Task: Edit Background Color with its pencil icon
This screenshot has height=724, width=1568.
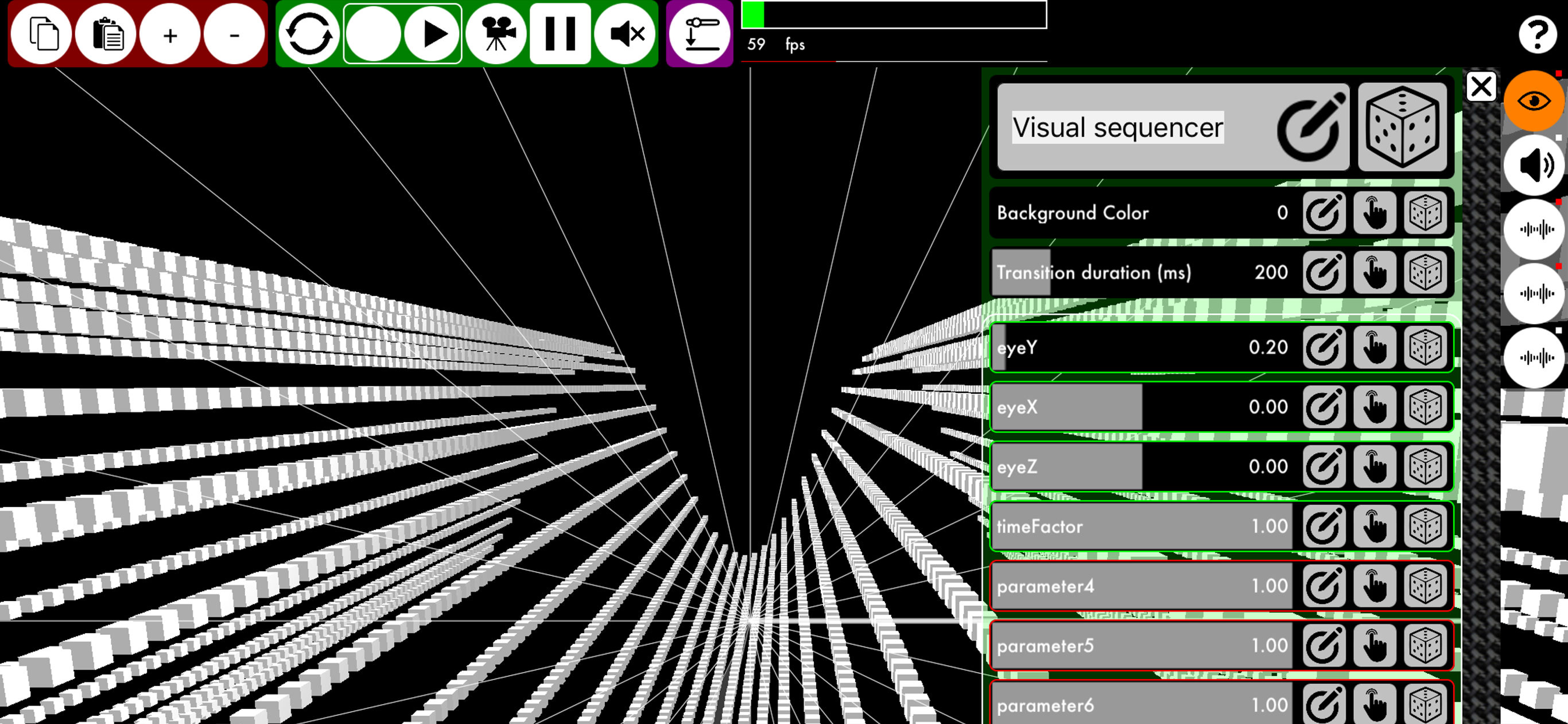Action: (x=1324, y=213)
